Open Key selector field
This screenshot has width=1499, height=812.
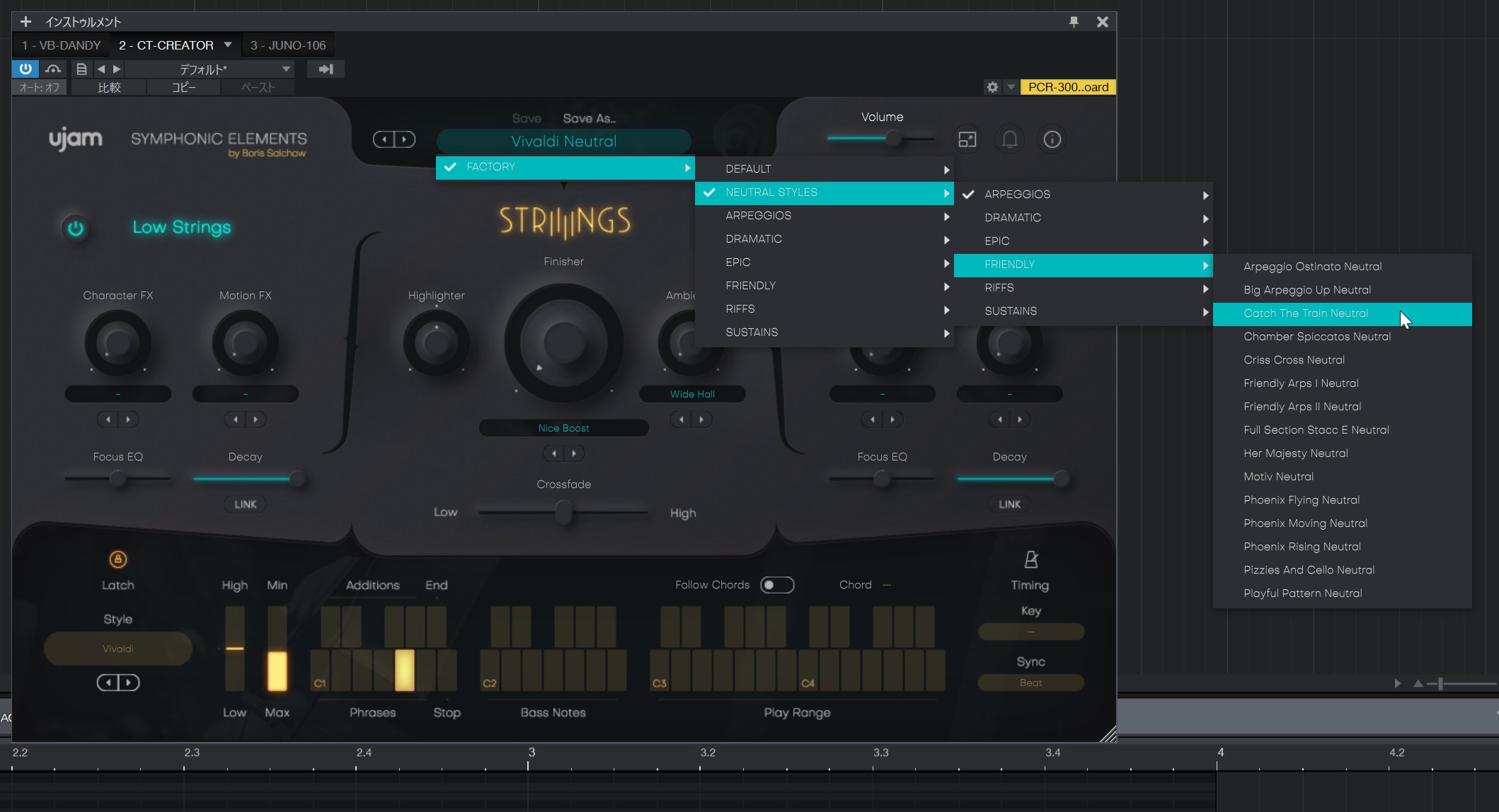point(1030,632)
